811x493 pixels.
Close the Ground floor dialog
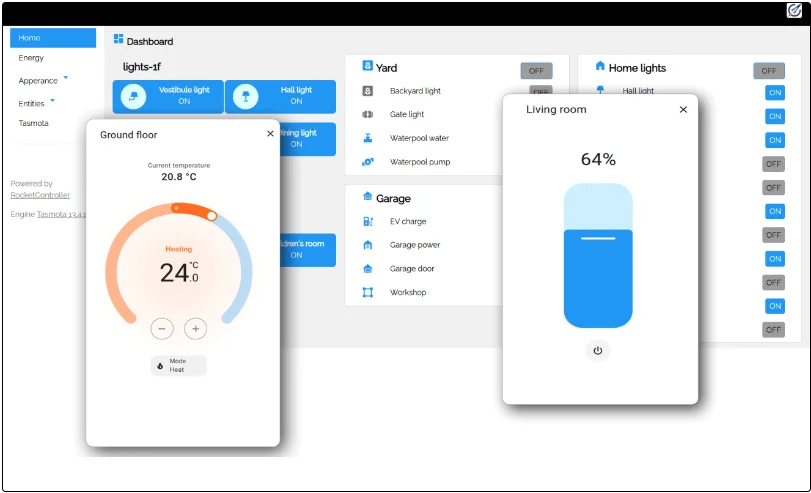[x=270, y=133]
